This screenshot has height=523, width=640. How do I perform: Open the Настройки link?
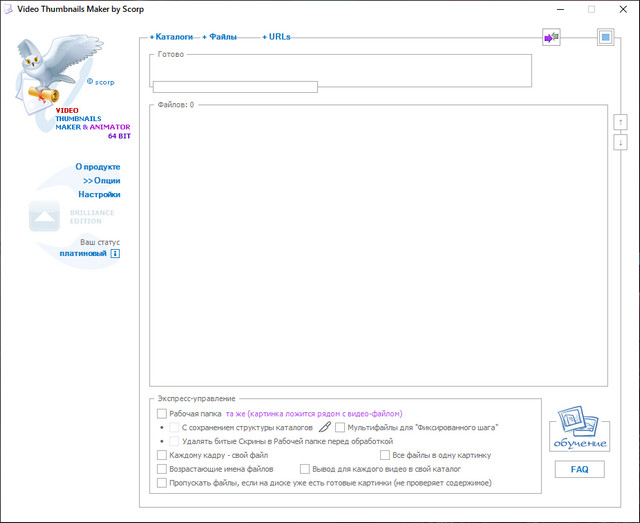pyautogui.click(x=99, y=195)
